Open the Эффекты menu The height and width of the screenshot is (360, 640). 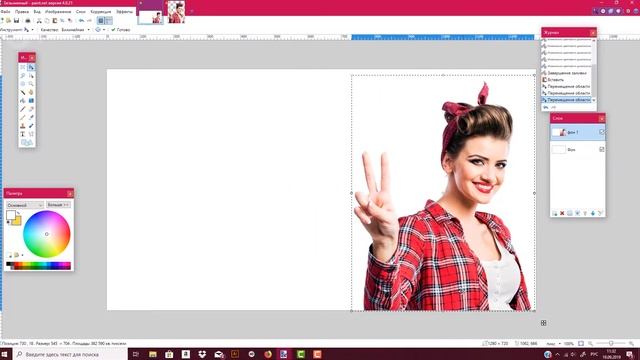(x=124, y=12)
